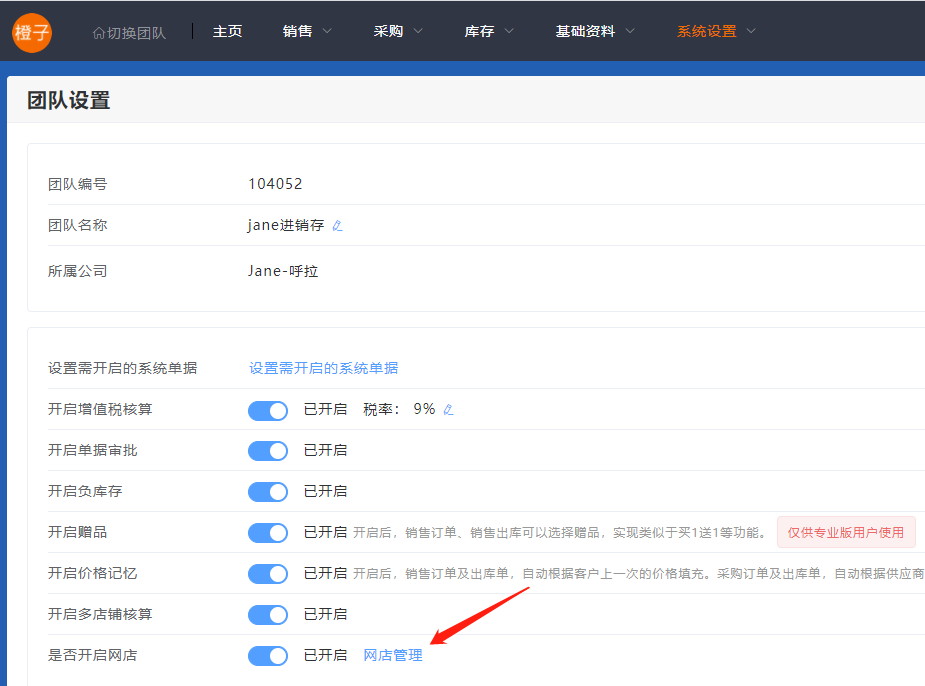Expand the 销售 dropdown menu
925x686 pixels.
307,32
